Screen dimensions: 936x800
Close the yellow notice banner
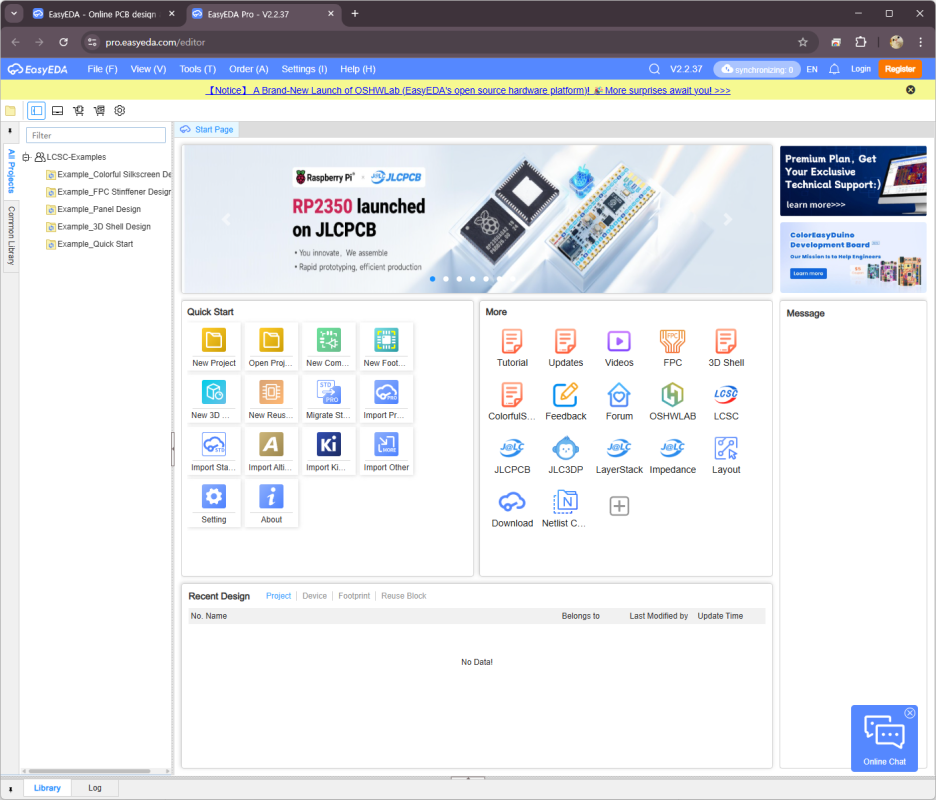[910, 90]
